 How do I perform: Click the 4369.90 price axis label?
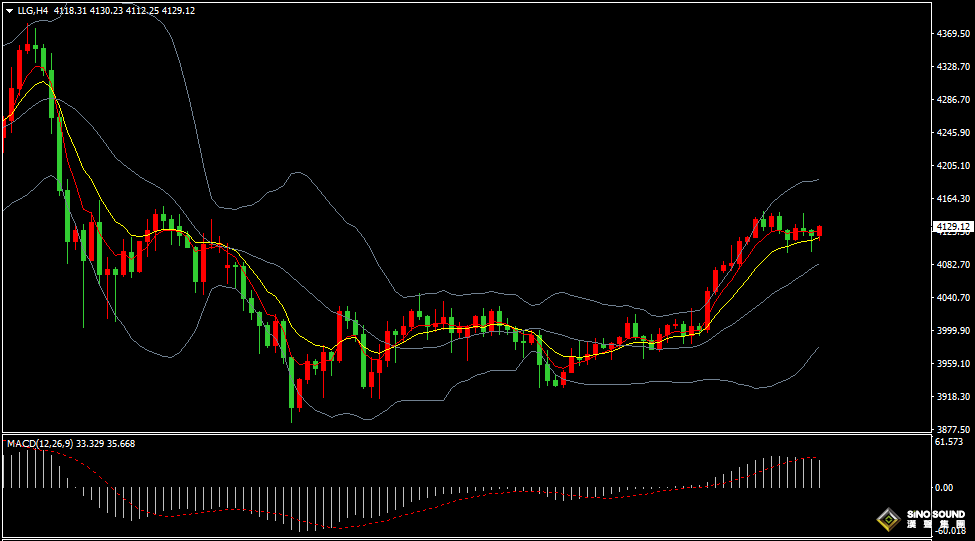click(x=952, y=34)
